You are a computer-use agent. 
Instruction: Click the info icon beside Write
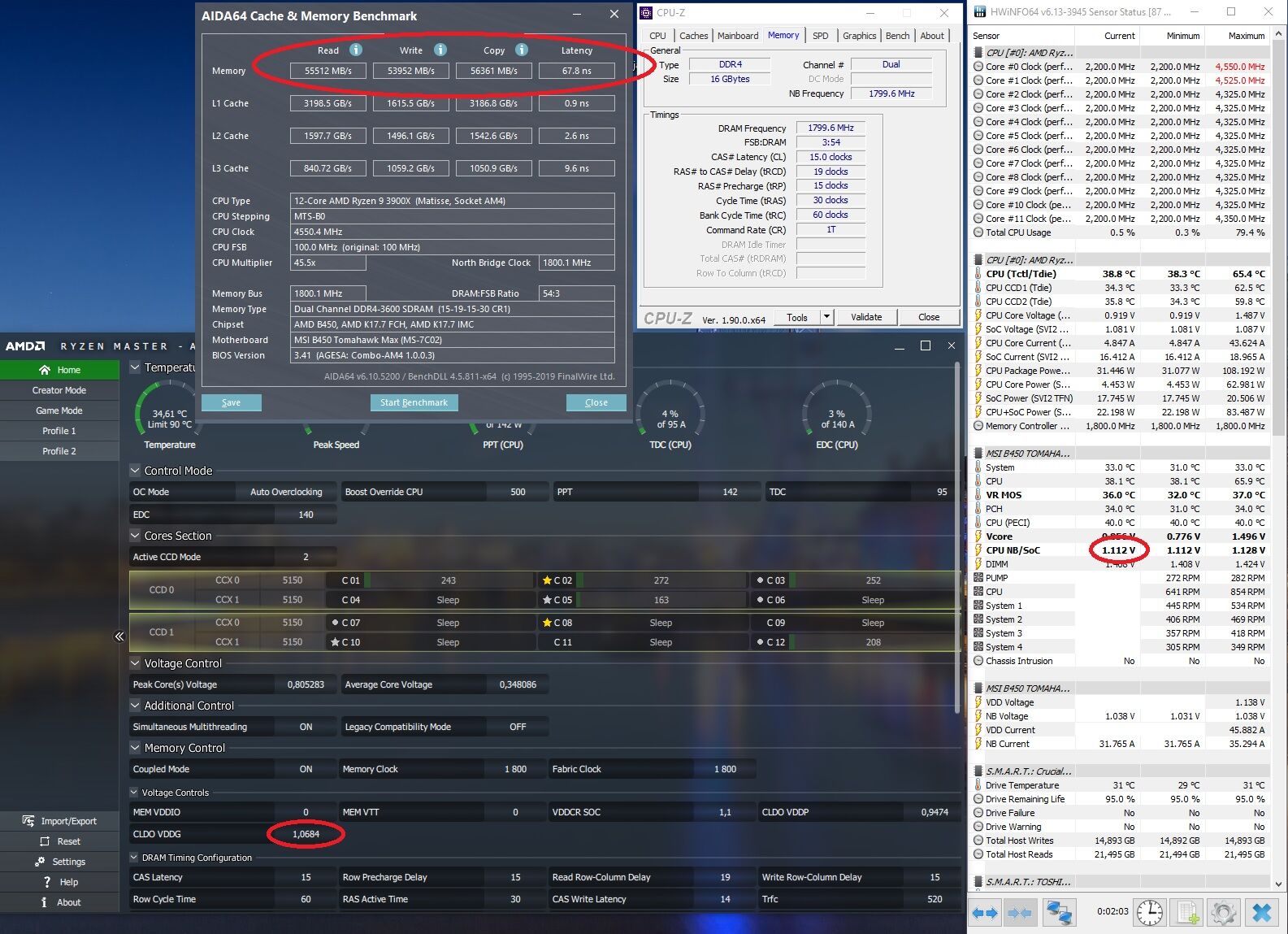tap(440, 50)
